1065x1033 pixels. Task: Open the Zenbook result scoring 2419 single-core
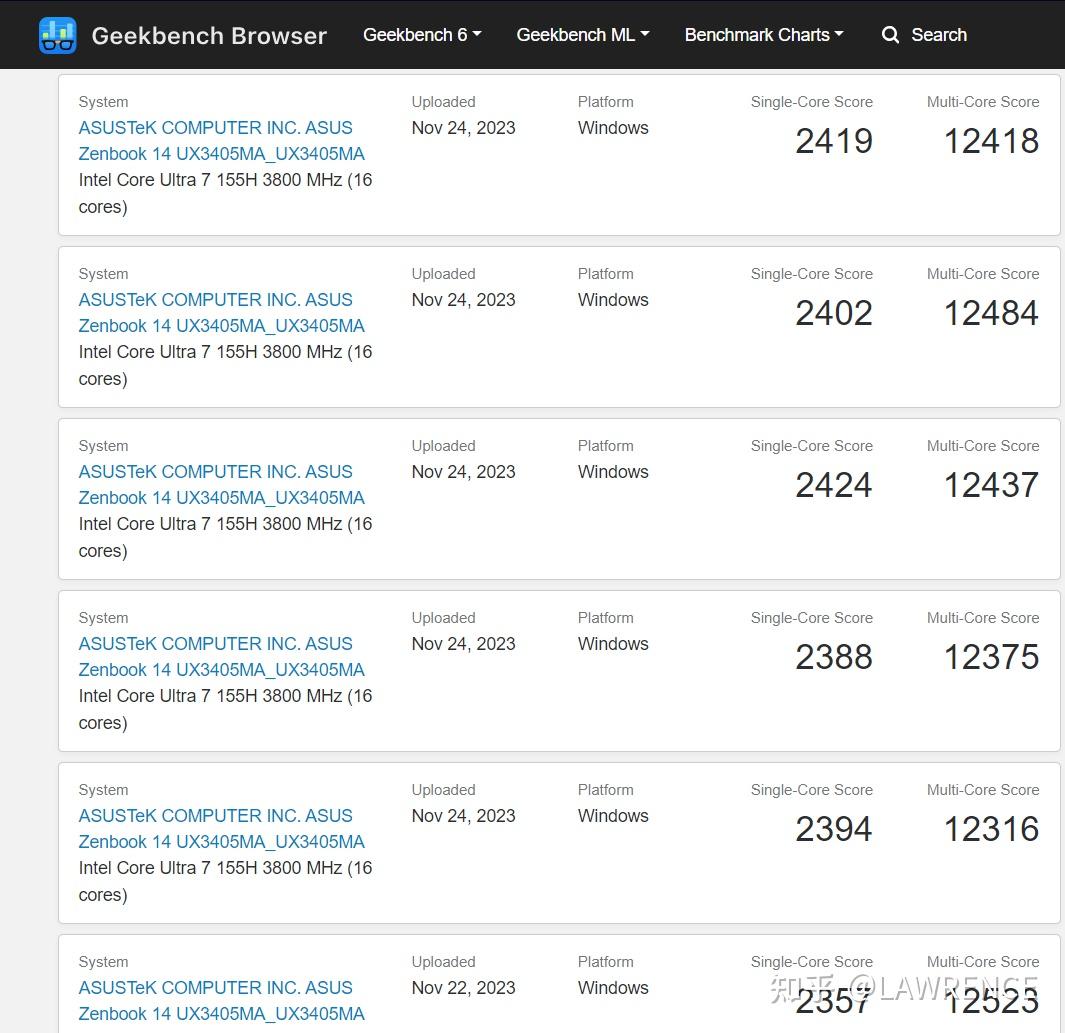pos(221,141)
